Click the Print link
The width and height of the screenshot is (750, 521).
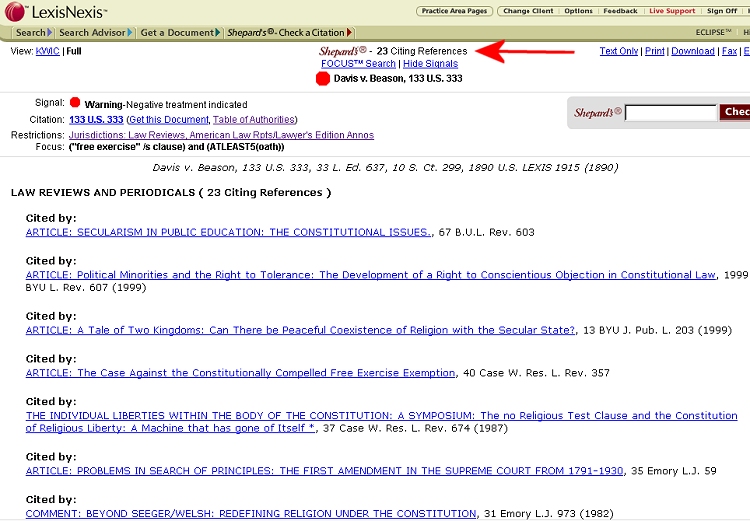click(654, 51)
